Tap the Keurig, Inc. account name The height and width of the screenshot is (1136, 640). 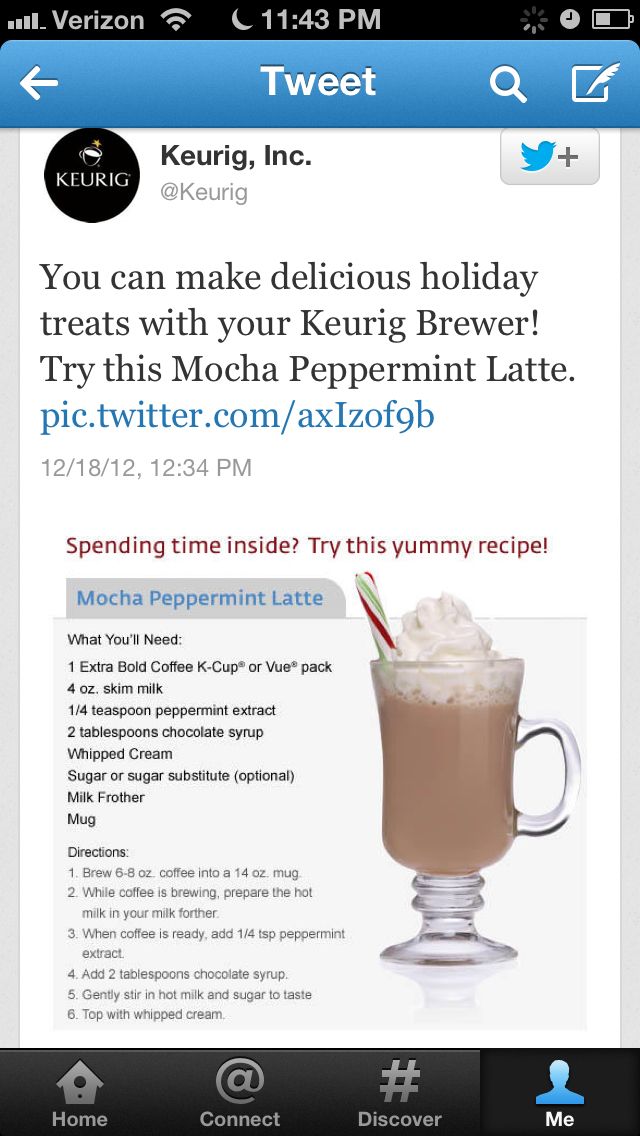[236, 156]
